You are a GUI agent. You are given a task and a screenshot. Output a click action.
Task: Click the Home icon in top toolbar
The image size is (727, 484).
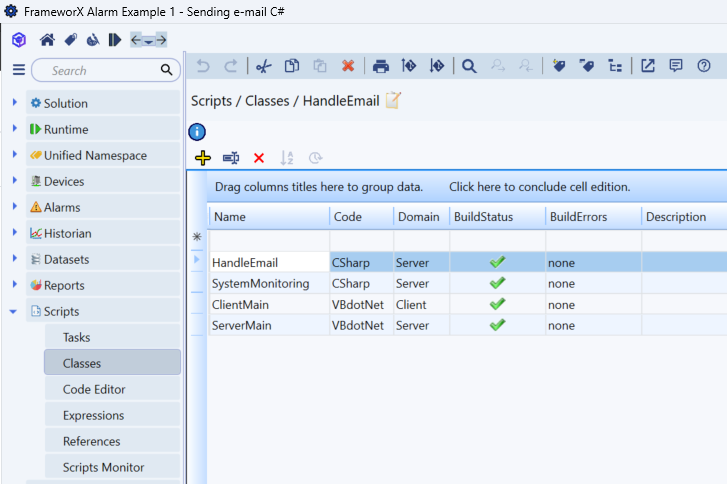click(47, 40)
